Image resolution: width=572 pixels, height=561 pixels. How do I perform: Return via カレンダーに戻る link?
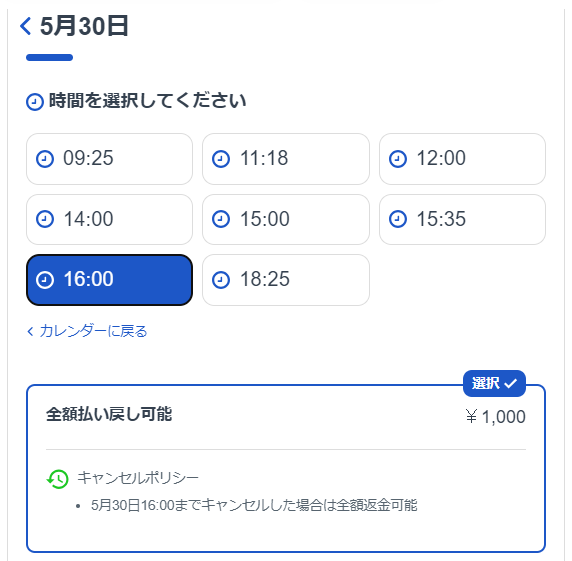87,331
